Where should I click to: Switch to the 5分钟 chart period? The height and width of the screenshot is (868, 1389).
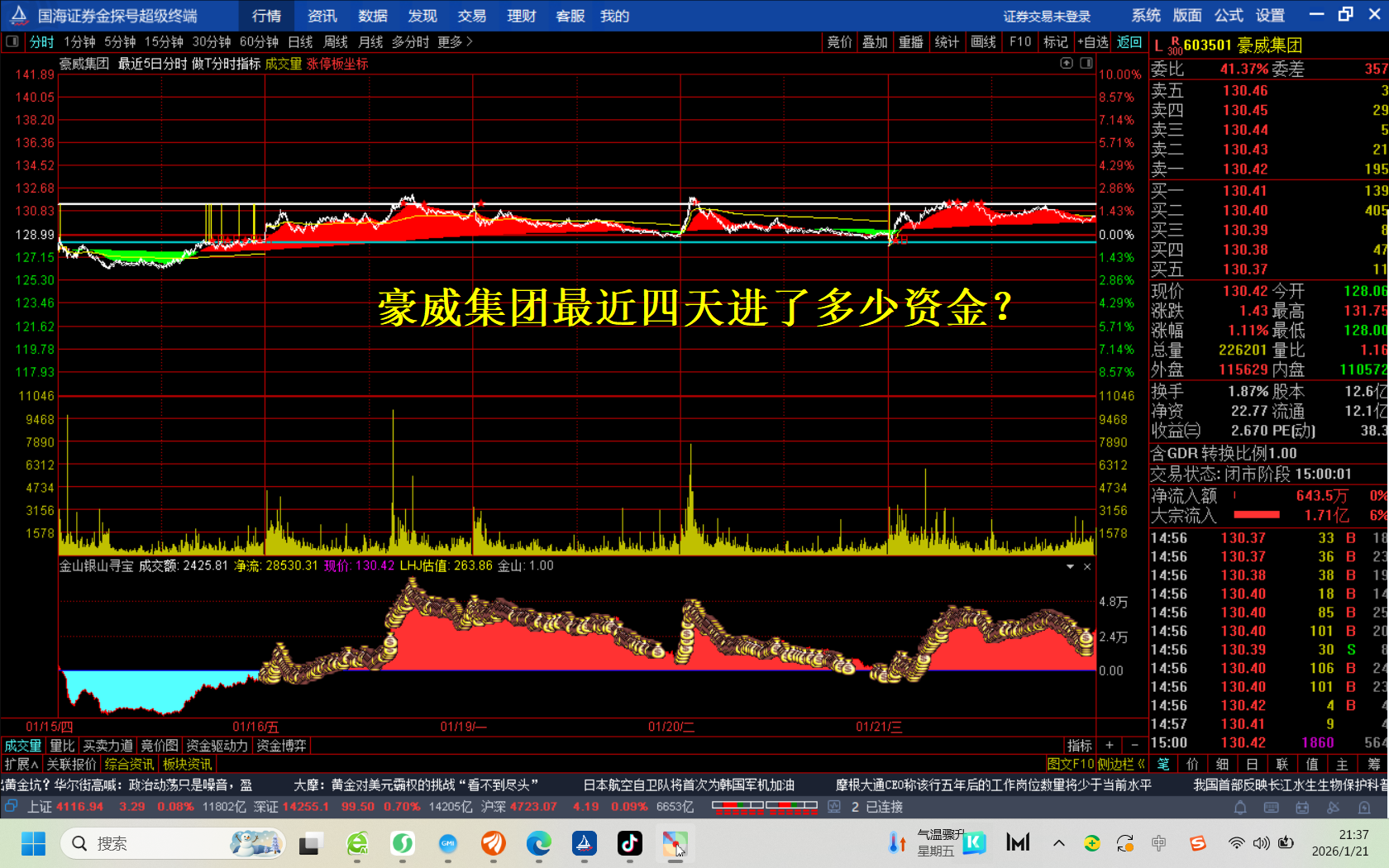click(120, 41)
